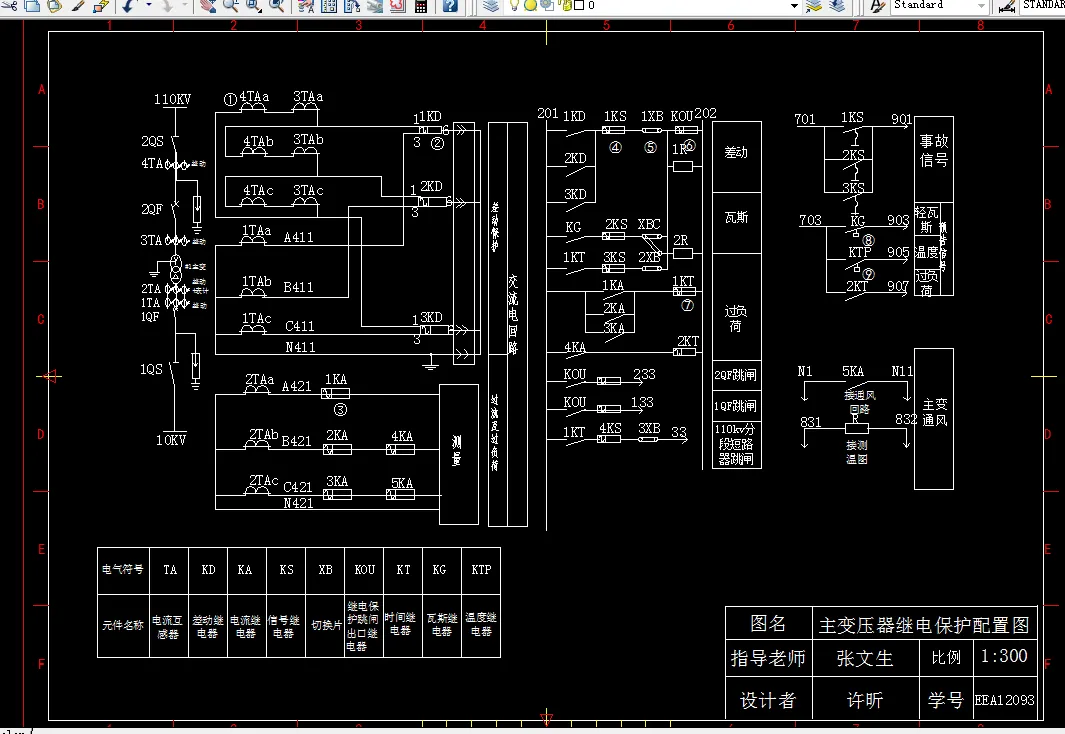Screen dimensions: 1065x734
Task: Click the N421 wire label
Action: [298, 503]
